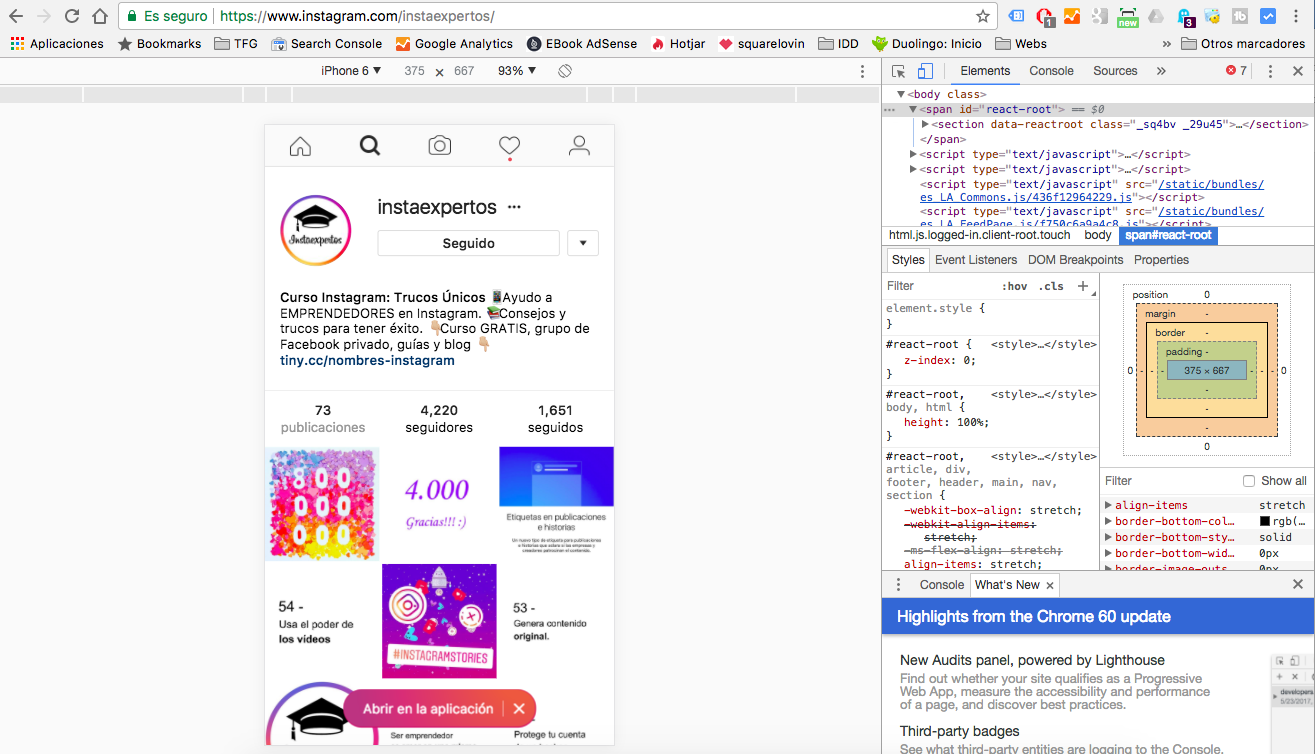Image resolution: width=1315 pixels, height=754 pixels.
Task: Open the Search Console bookmark
Action: 327,44
